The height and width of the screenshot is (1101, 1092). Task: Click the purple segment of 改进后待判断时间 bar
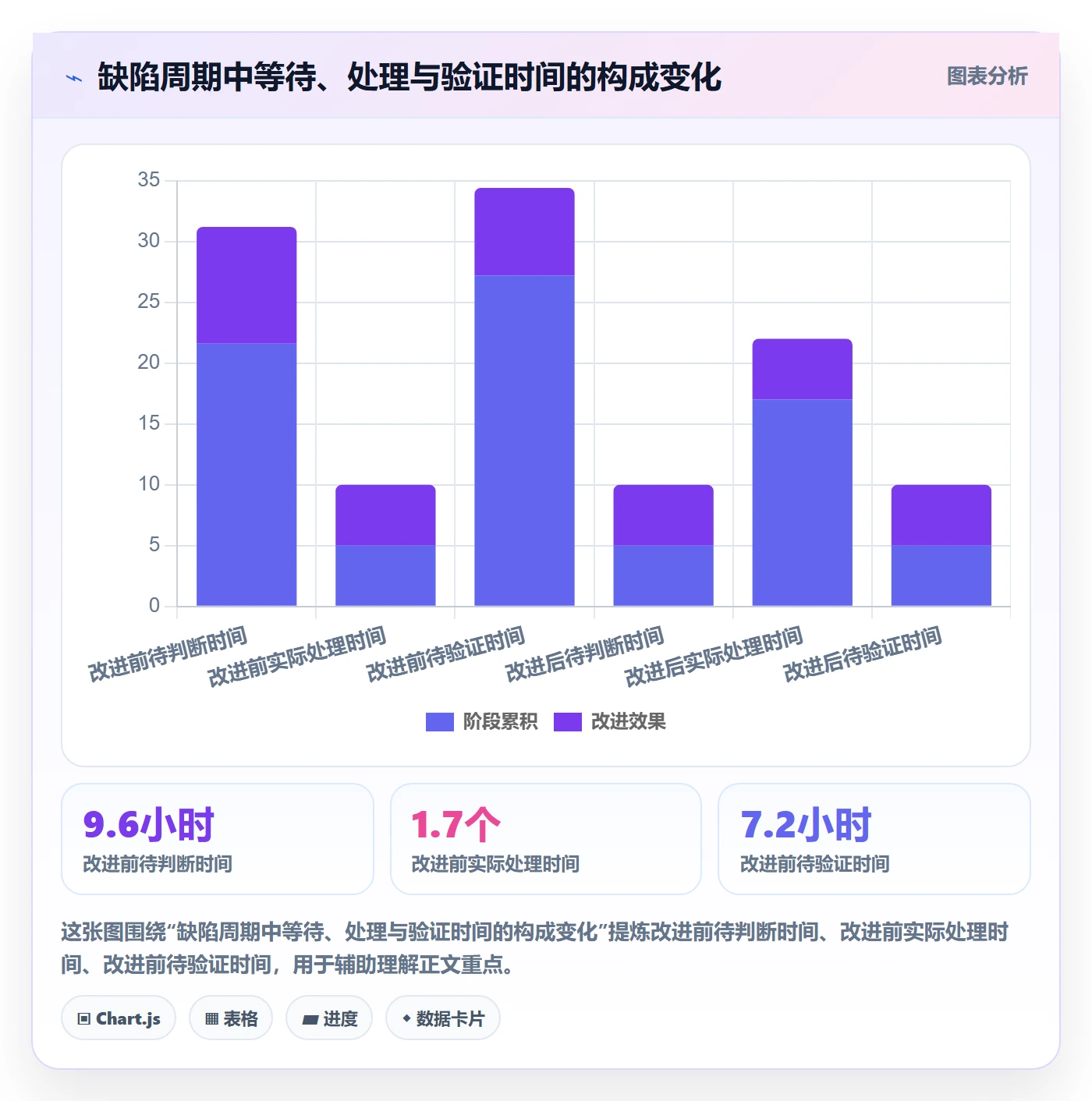click(x=663, y=515)
